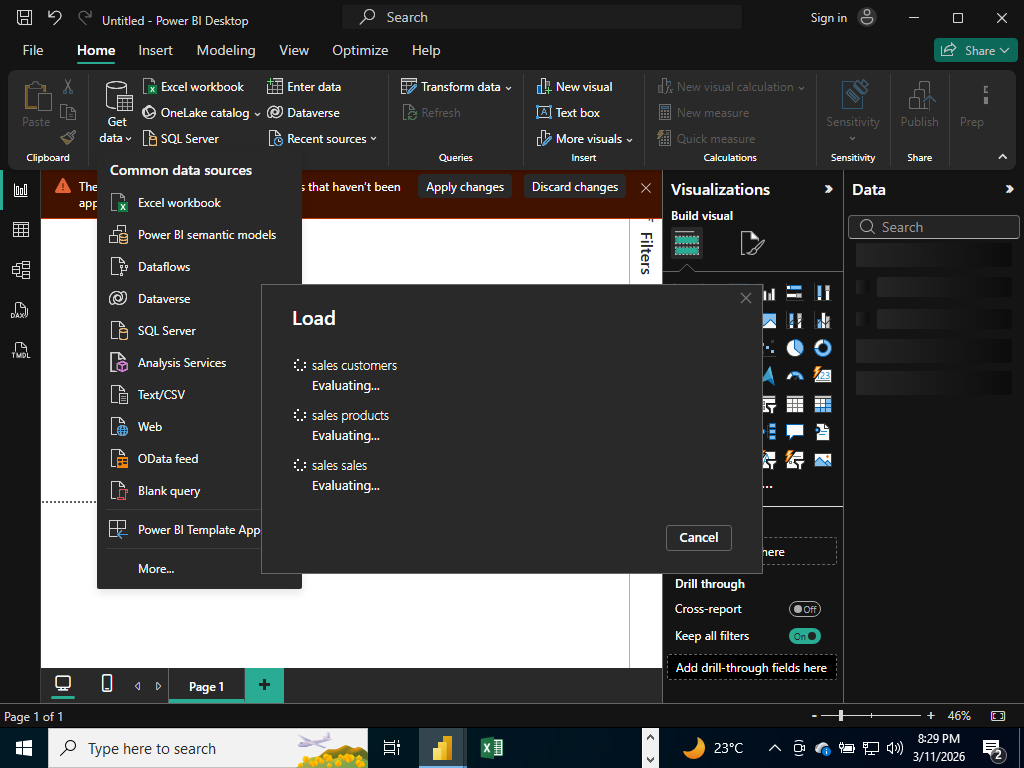Click New visual in Insert group
The image size is (1024, 768).
[574, 87]
